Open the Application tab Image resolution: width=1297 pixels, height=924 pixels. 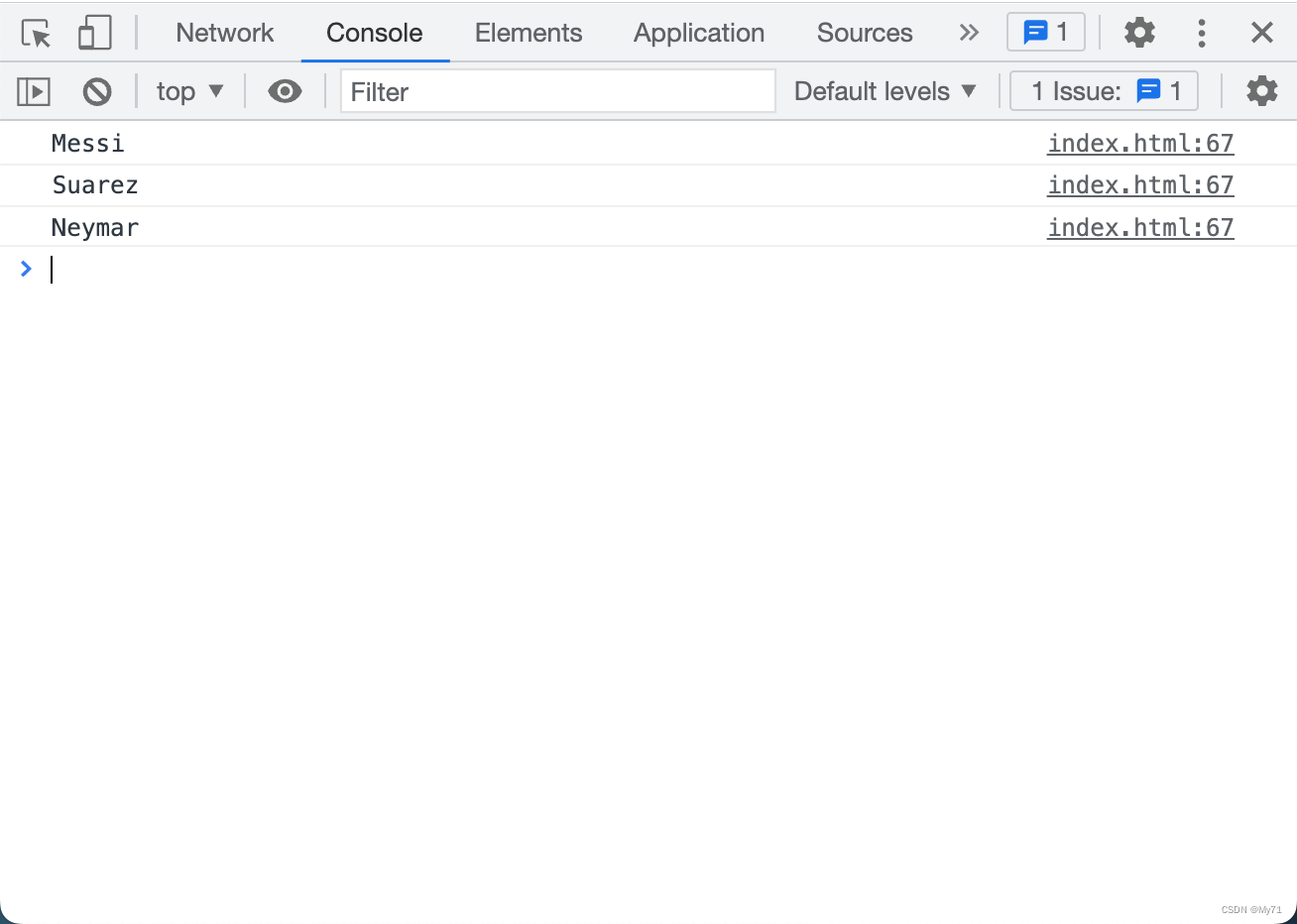coord(698,33)
